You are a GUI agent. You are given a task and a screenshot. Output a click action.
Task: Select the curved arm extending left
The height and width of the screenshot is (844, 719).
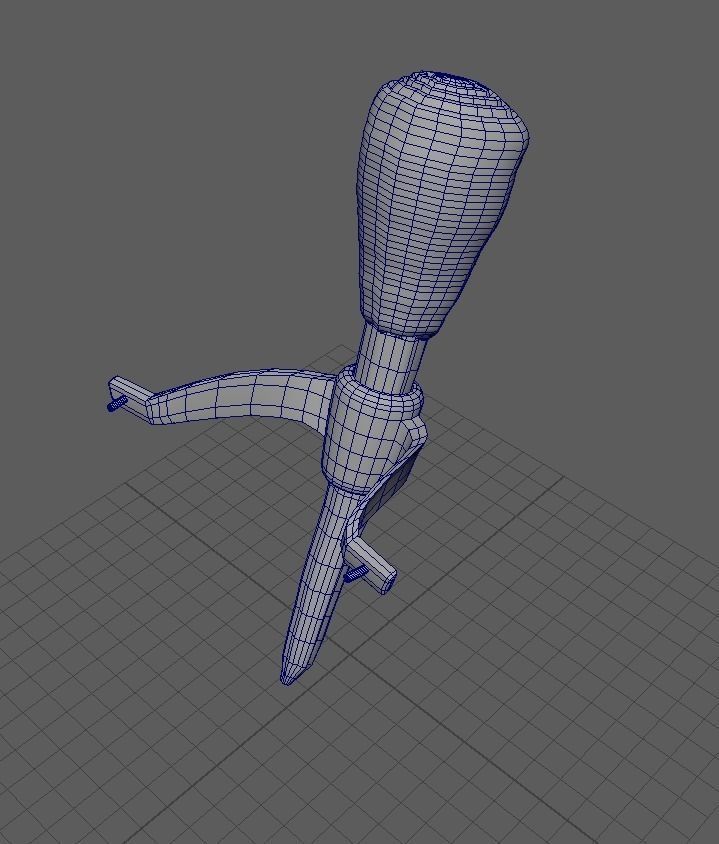pos(242,395)
